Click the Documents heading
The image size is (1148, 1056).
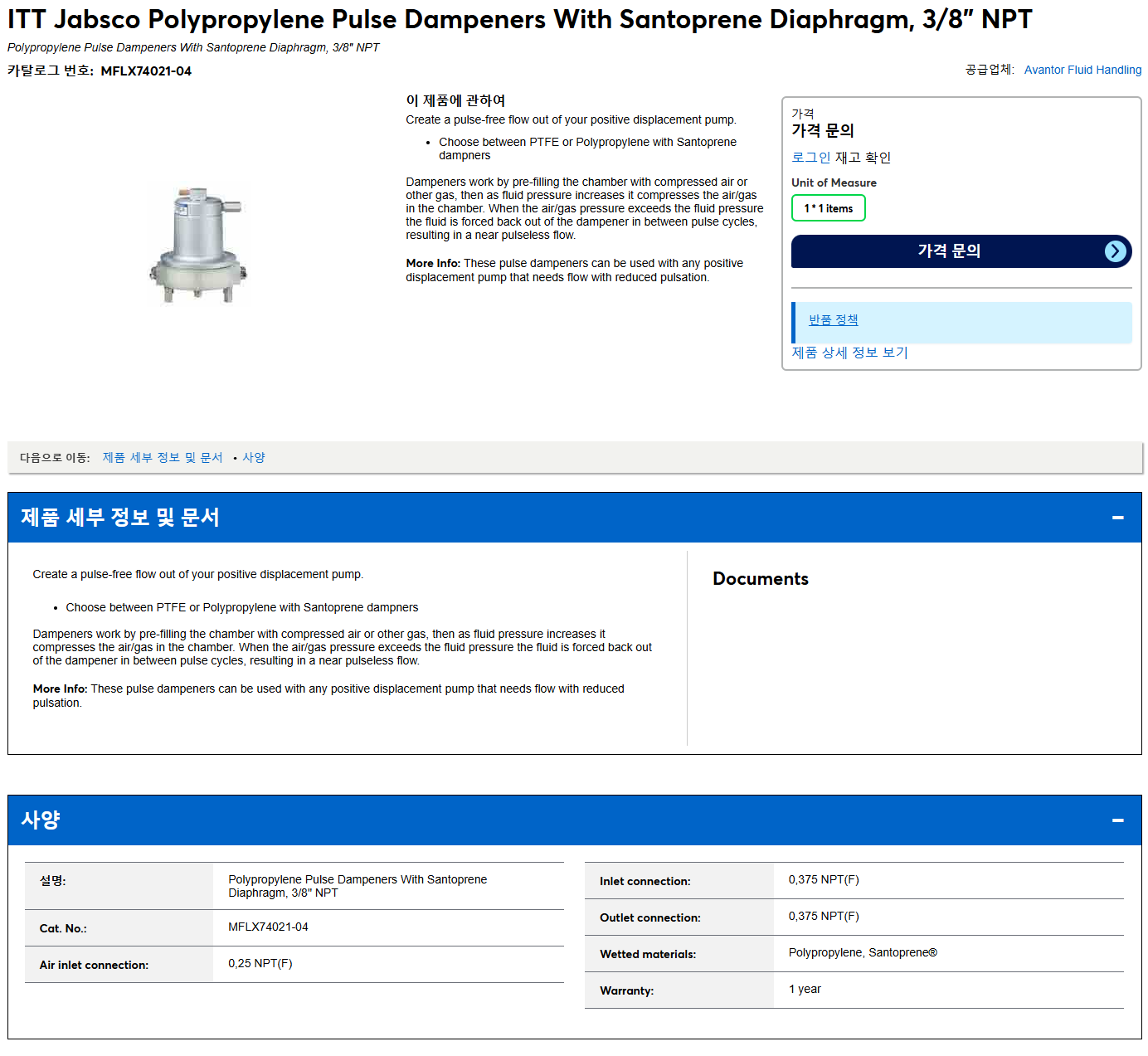point(761,579)
